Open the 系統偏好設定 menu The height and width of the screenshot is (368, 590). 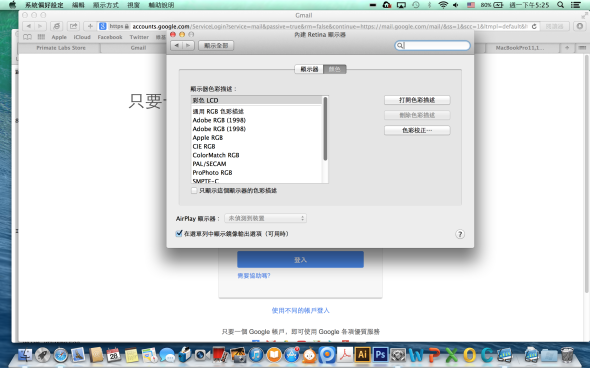pyautogui.click(x=44, y=5)
